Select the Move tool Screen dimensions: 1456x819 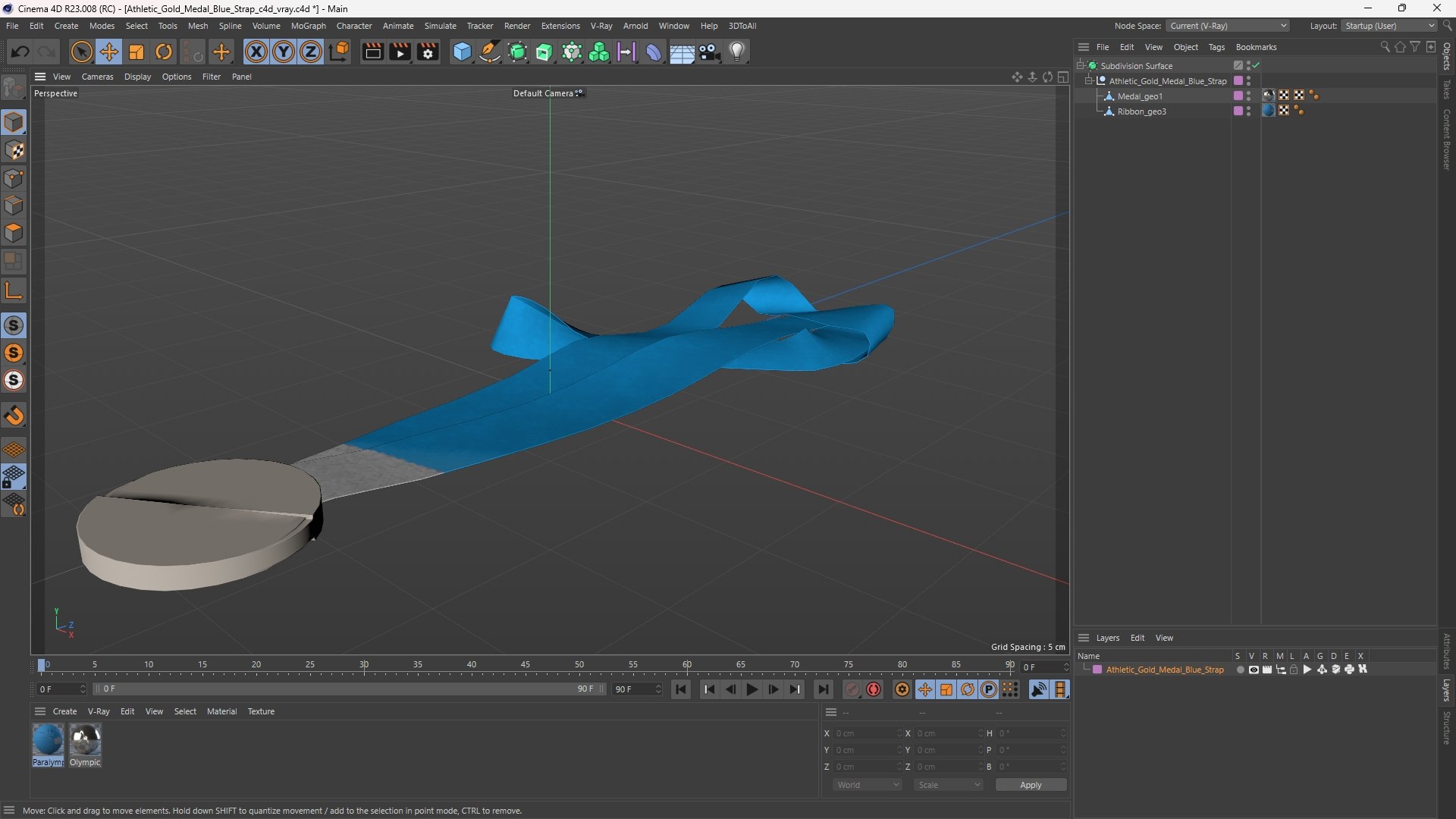[x=109, y=52]
